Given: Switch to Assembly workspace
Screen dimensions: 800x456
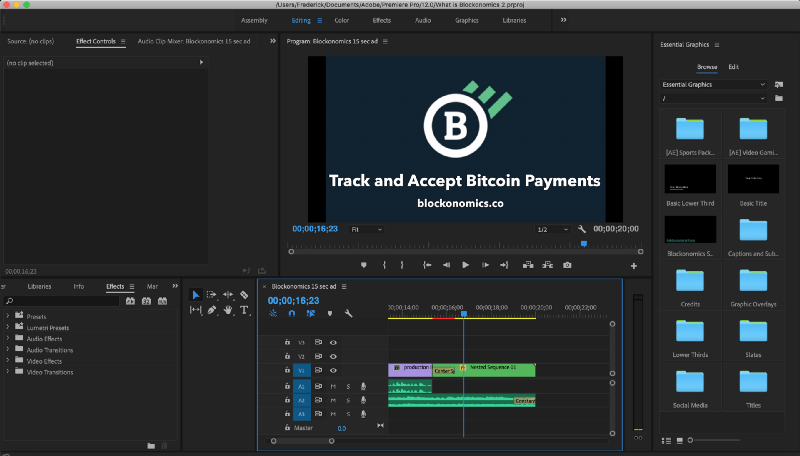Looking at the screenshot, I should [254, 20].
